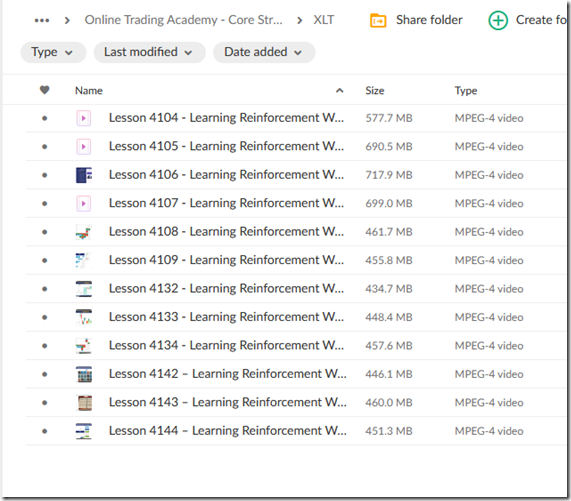Click video file icon for Lesson 4107
571x501 pixels.
(84, 204)
